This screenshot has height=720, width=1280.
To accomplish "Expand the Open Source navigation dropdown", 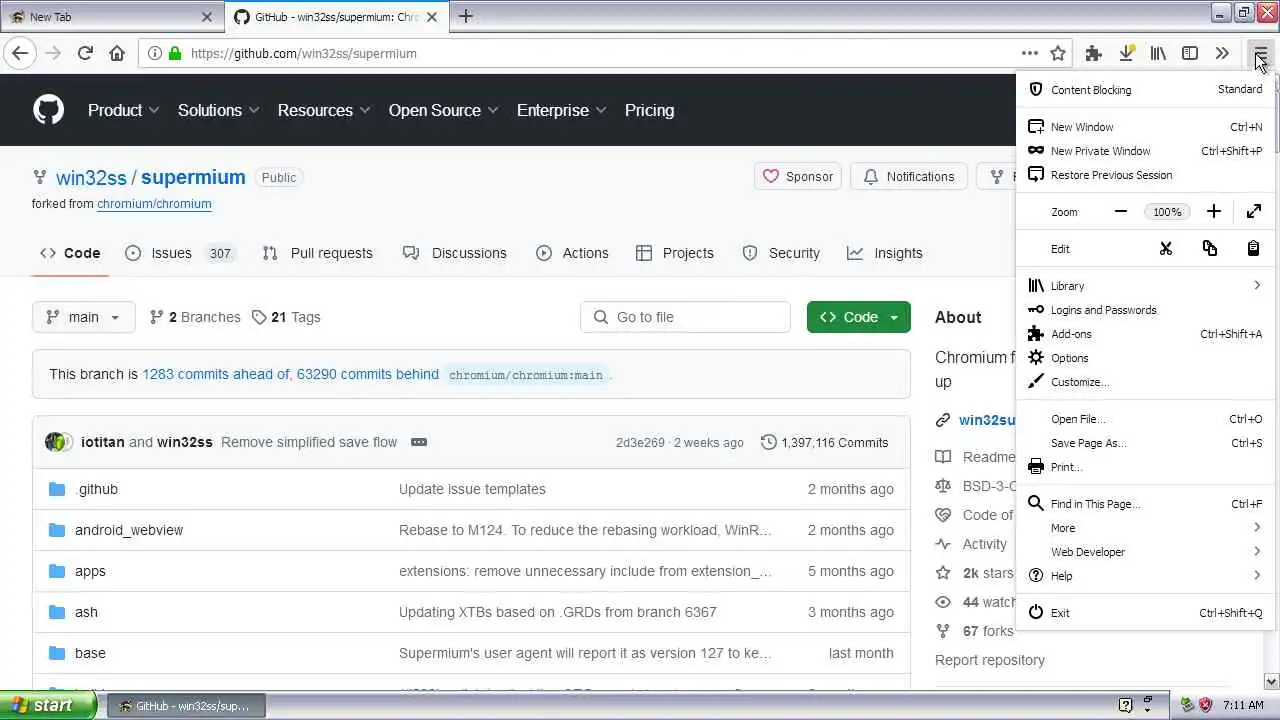I will point(444,110).
